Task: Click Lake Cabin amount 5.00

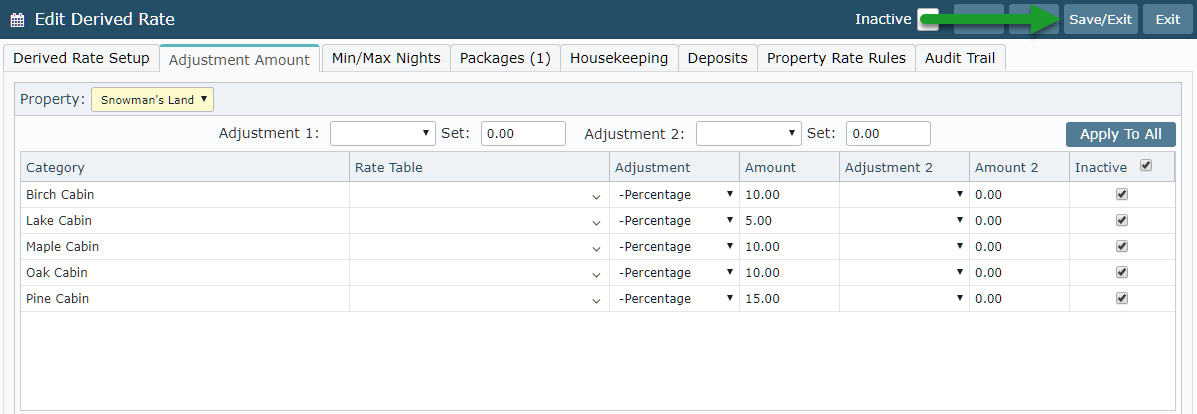Action: [x=789, y=221]
